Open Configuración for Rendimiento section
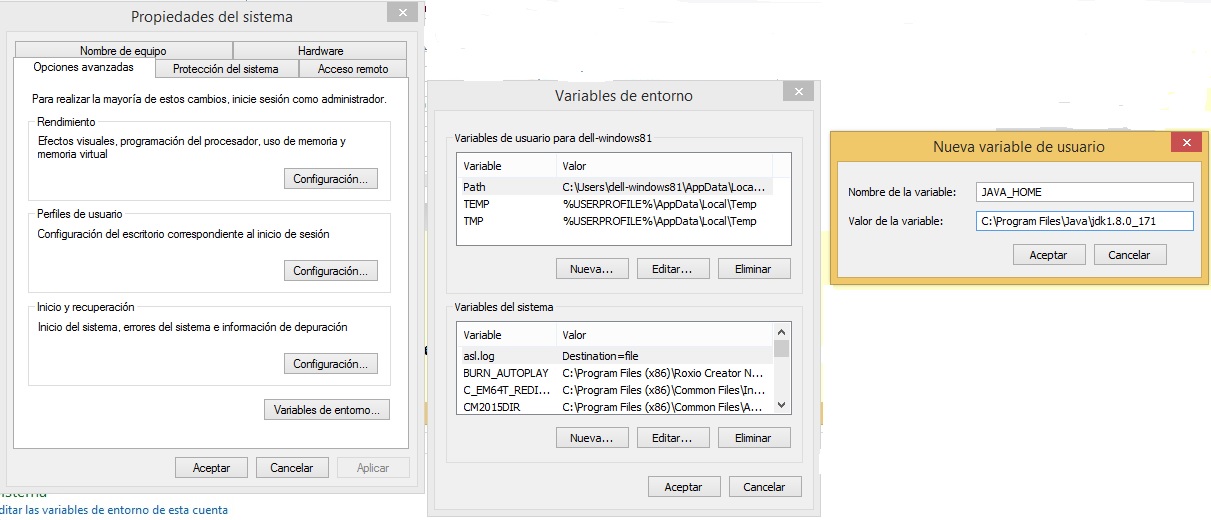Screen dimensions: 1211x520 (x=331, y=179)
